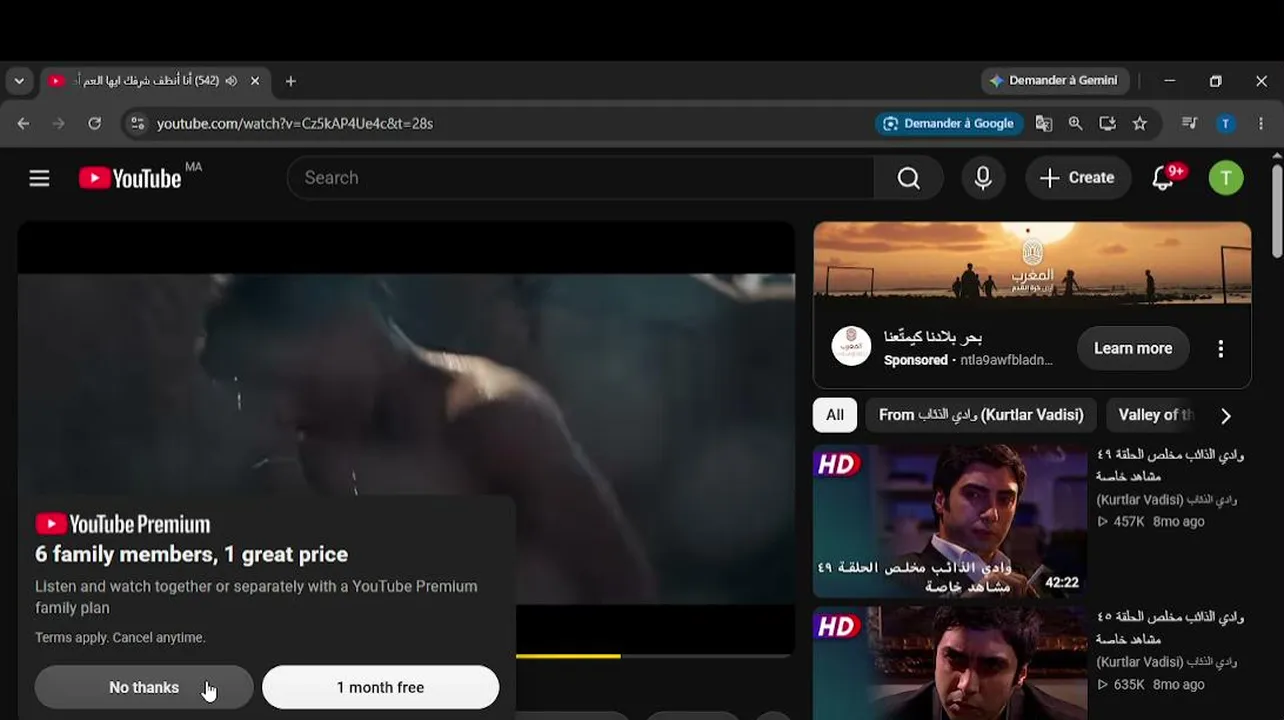Click the main video player

pos(406,440)
